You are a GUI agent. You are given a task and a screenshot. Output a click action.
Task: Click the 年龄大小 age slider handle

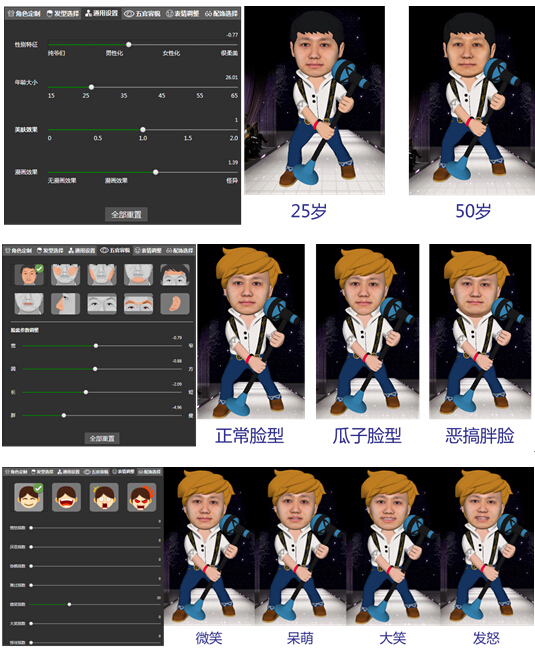tap(91, 87)
